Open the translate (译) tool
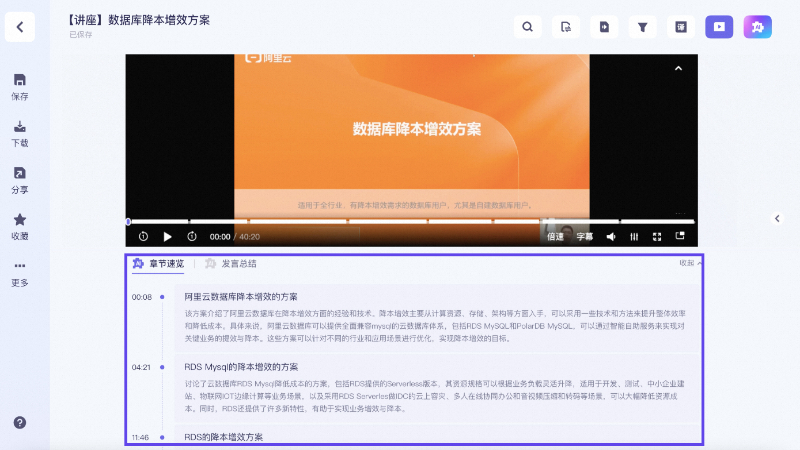 point(681,27)
